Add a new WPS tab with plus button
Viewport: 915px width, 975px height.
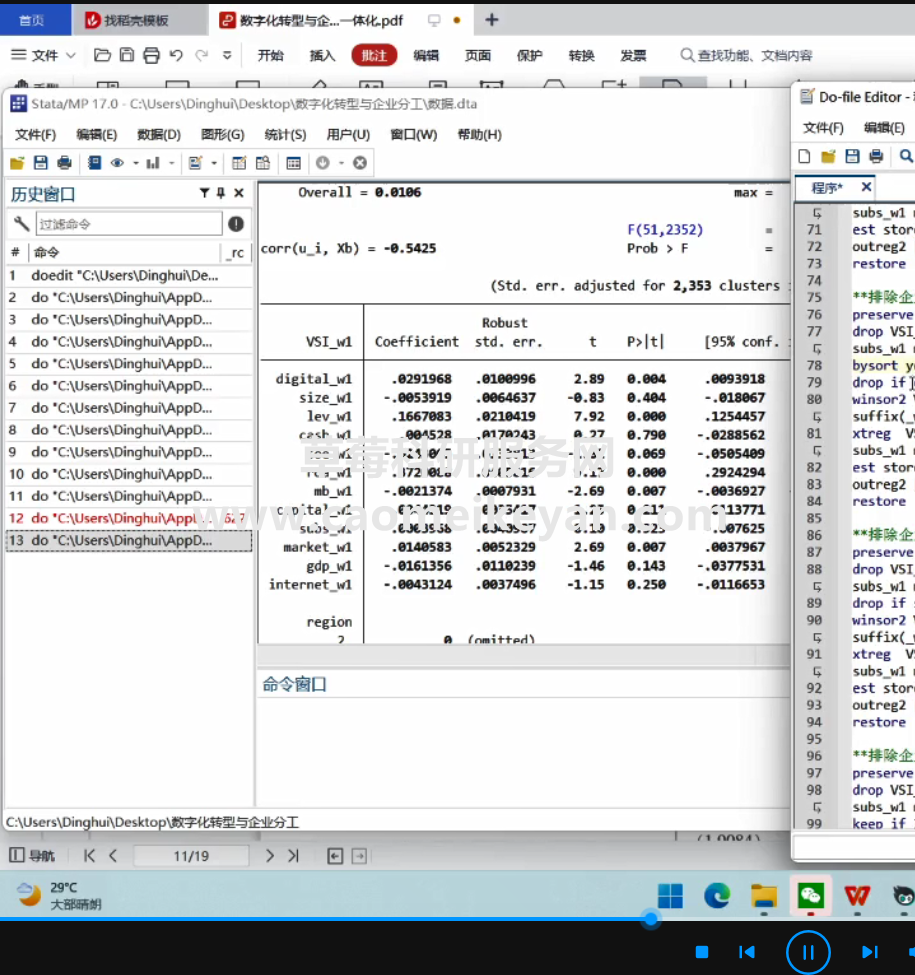(492, 20)
